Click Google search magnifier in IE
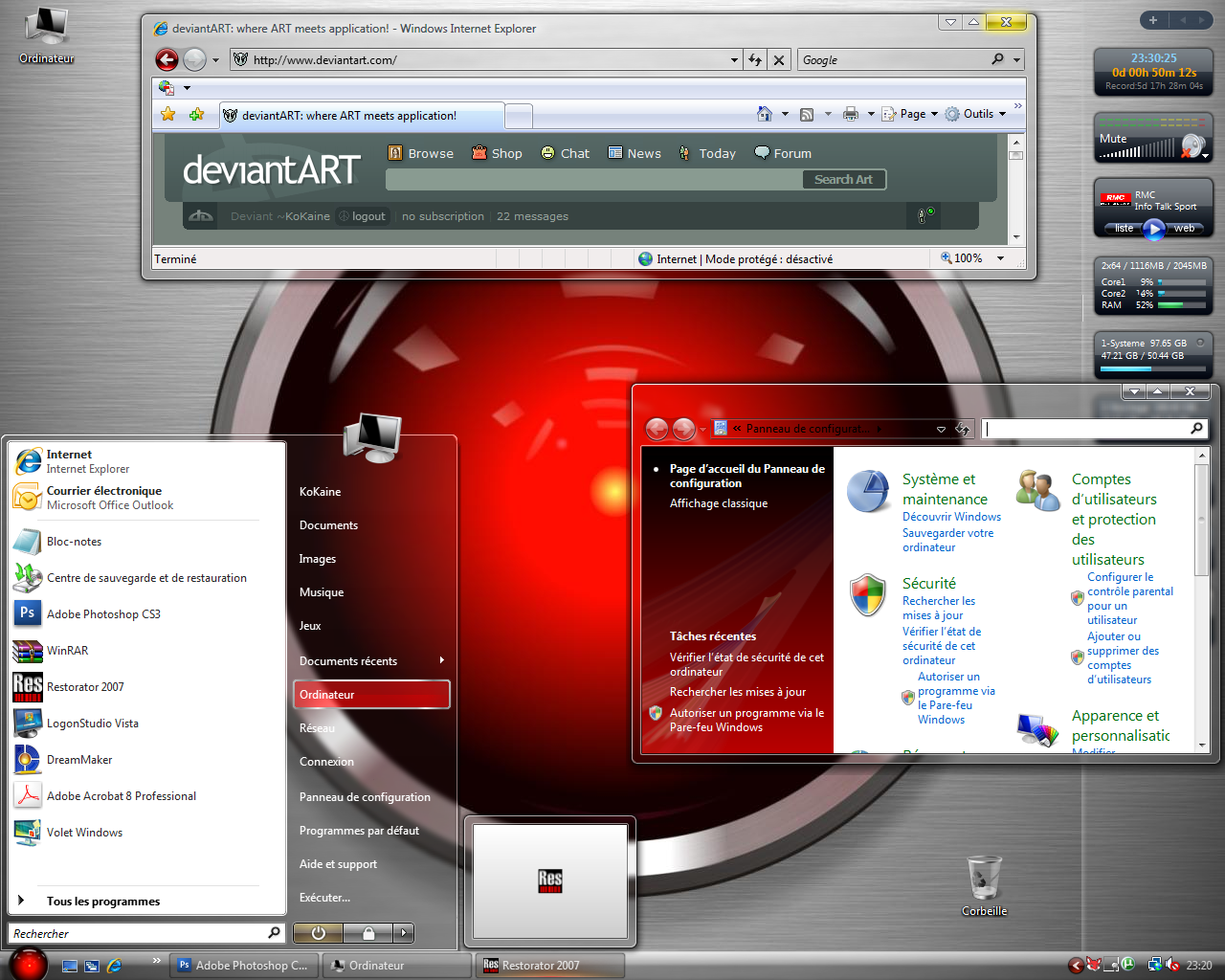 tap(998, 59)
